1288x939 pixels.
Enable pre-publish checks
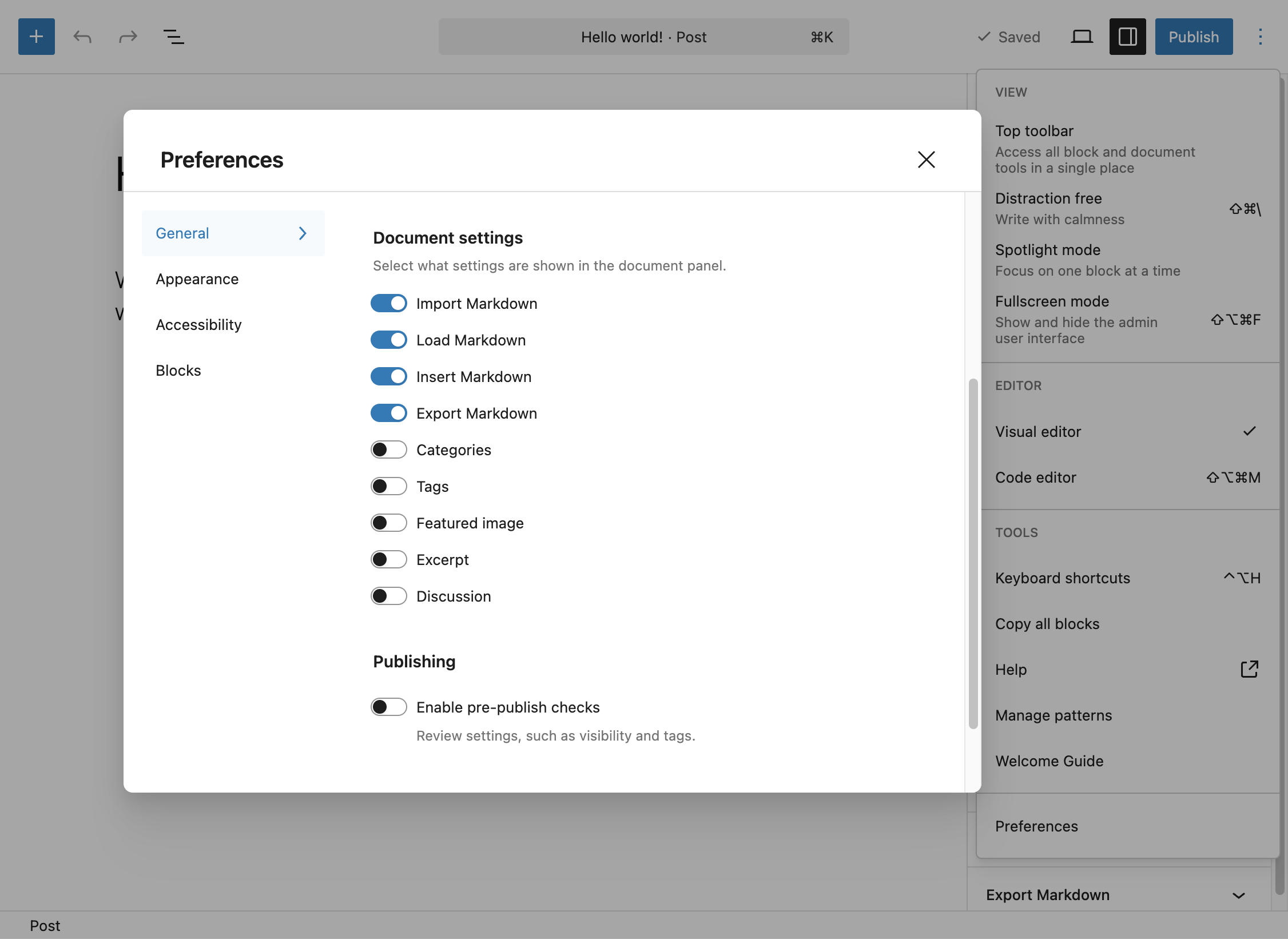point(389,707)
